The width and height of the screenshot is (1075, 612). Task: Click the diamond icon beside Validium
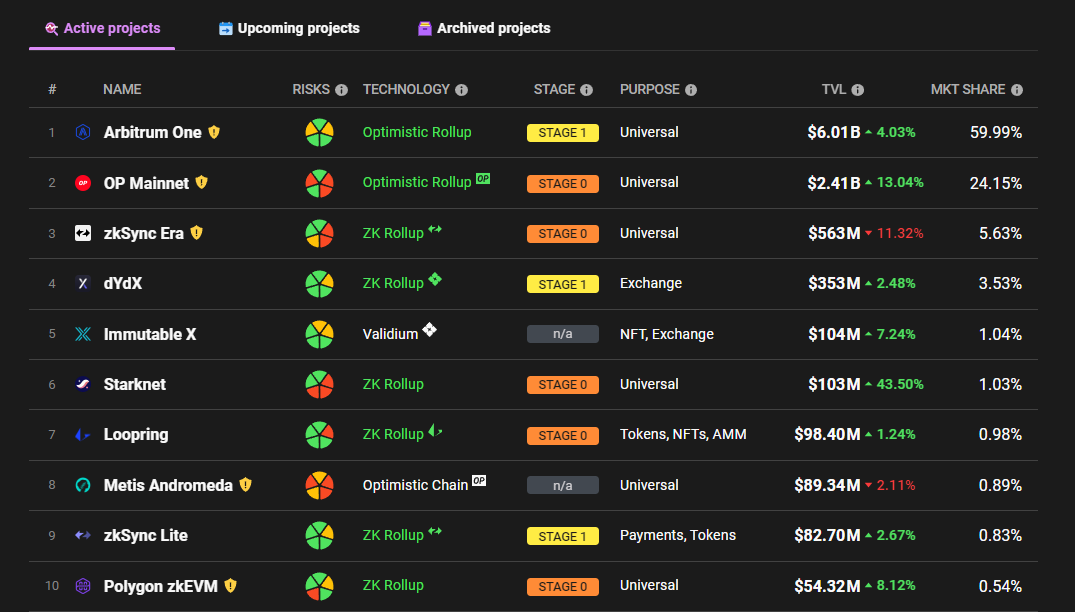429,330
